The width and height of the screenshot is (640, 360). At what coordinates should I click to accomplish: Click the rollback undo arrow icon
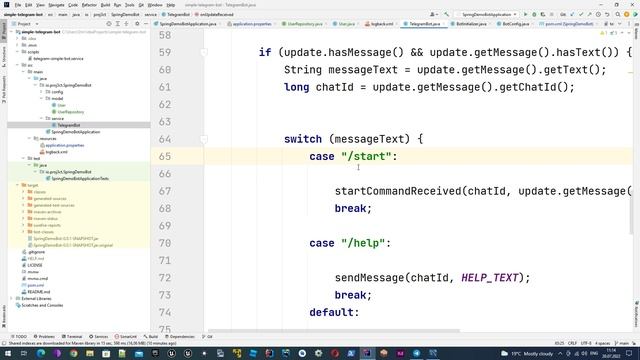(607, 14)
